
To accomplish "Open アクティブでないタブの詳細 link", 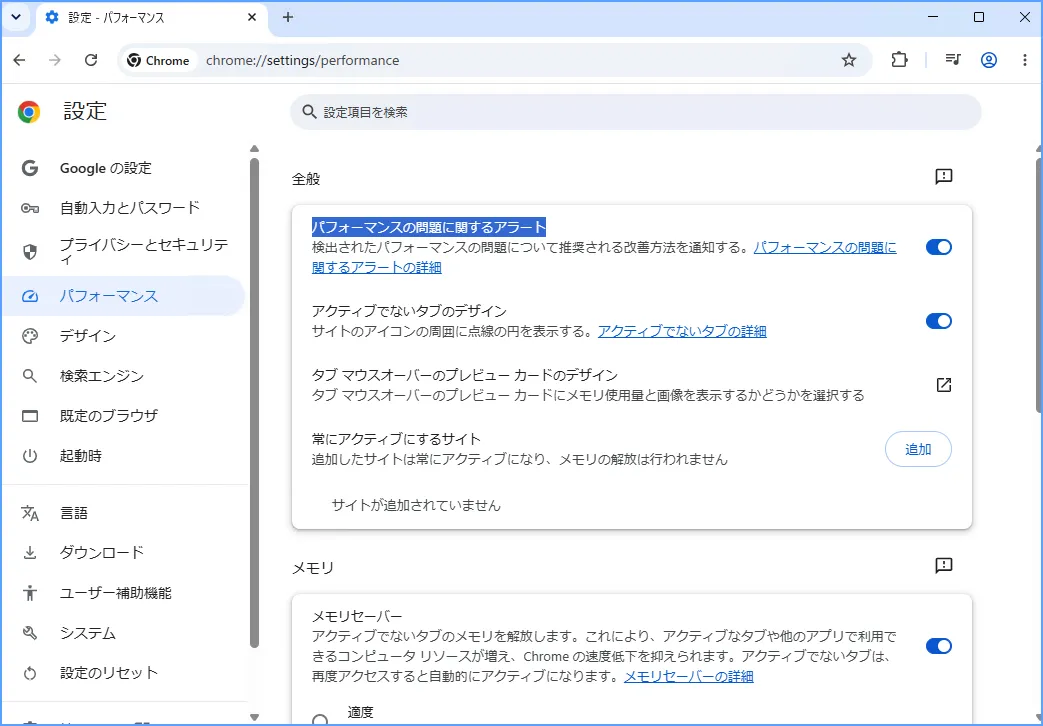I will 682,331.
